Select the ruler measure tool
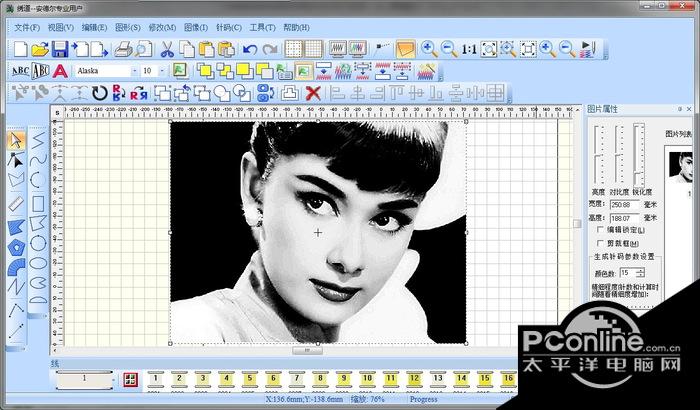The image size is (700, 410). click(17, 203)
